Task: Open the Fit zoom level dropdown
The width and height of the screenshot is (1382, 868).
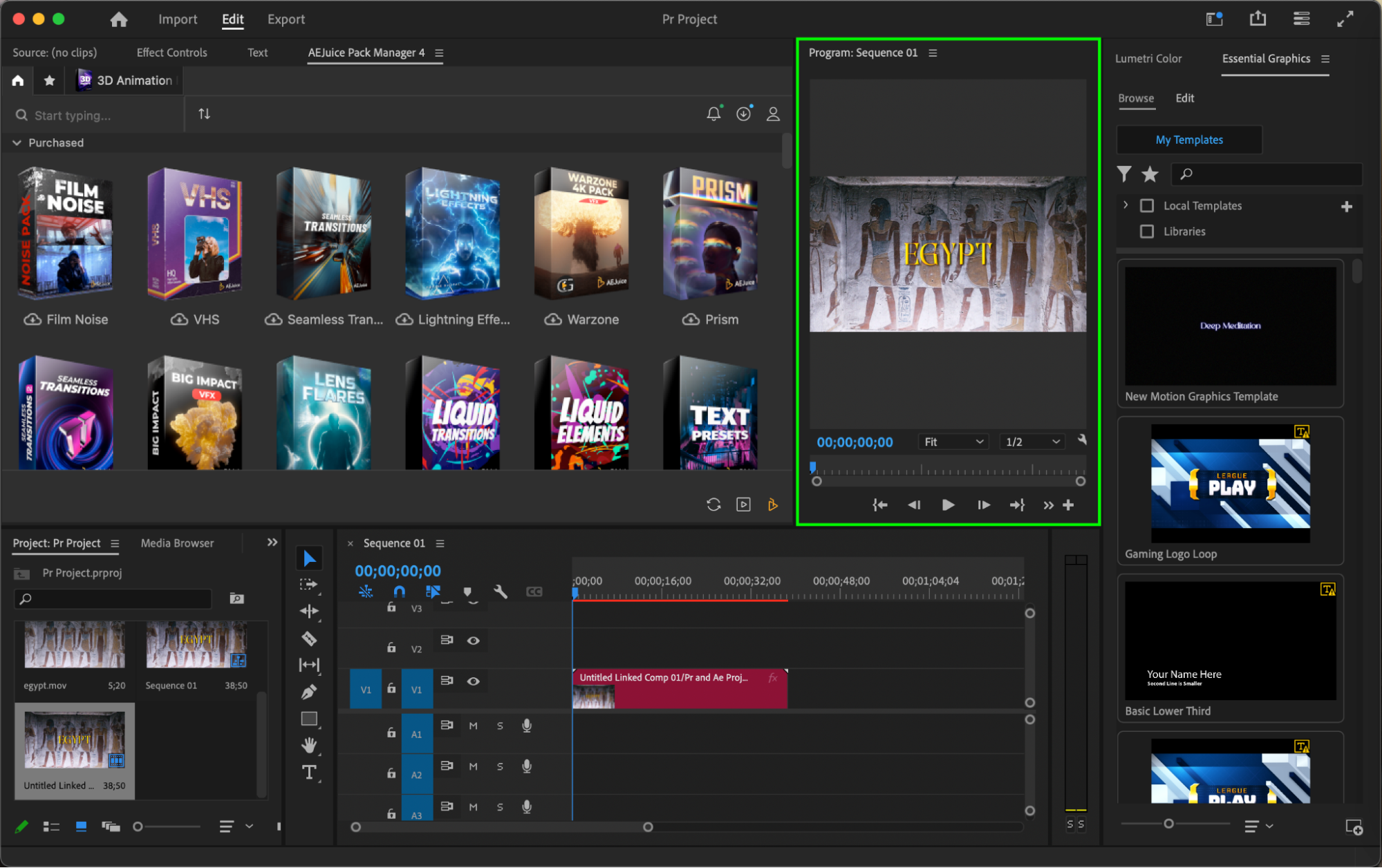Action: coord(953,442)
